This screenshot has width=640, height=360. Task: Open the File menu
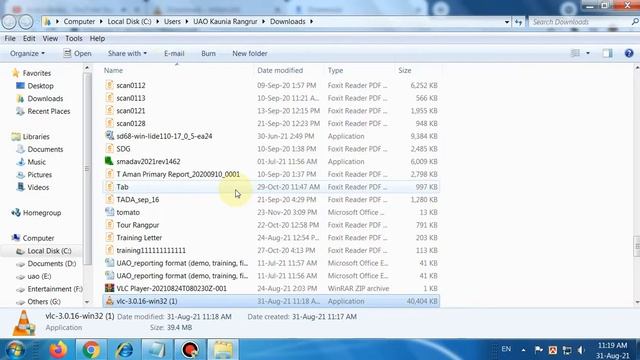pos(10,38)
